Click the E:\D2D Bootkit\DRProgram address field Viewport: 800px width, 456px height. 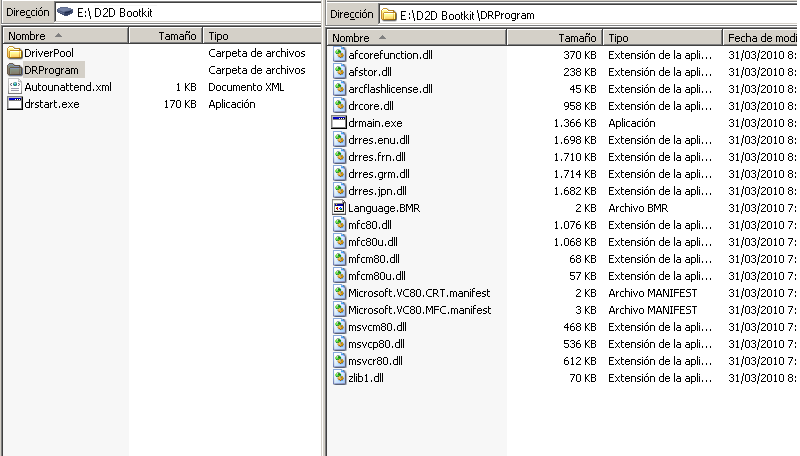(x=589, y=15)
